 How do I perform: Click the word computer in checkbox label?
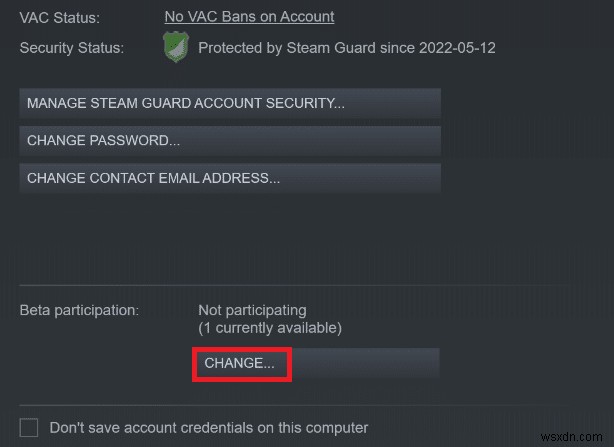[338, 427]
